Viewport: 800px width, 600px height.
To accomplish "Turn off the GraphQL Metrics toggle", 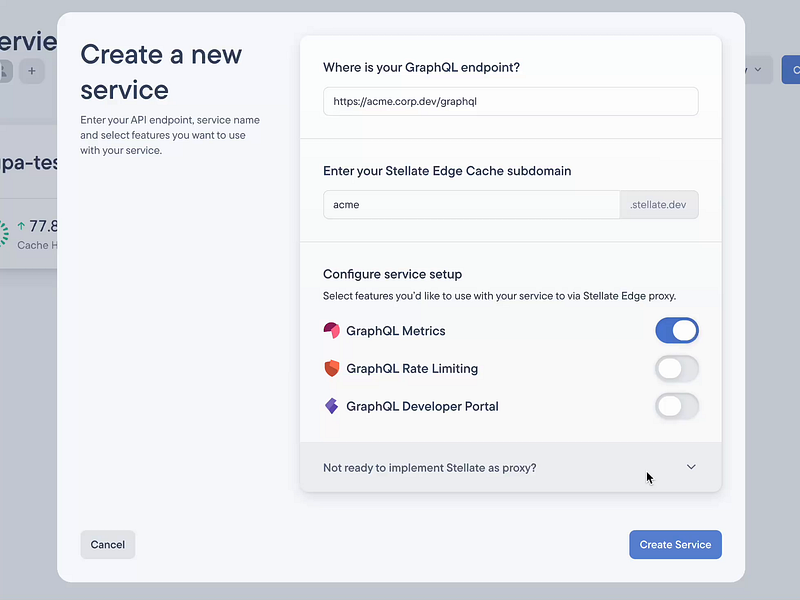I will (x=677, y=331).
